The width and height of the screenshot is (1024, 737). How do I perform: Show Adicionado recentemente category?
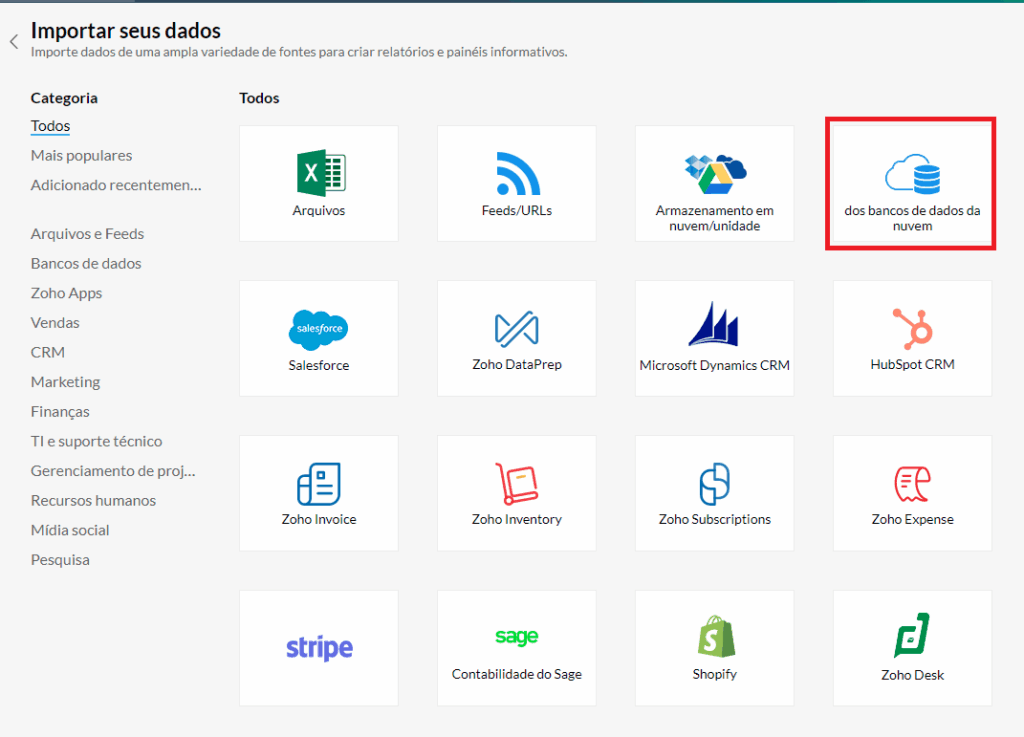[116, 185]
